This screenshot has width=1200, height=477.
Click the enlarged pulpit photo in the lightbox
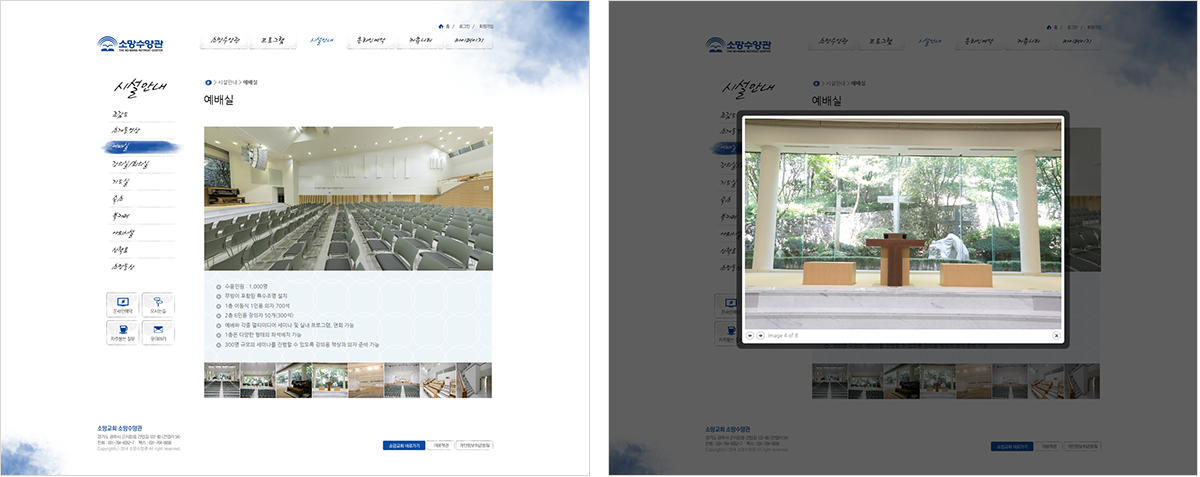(x=903, y=223)
